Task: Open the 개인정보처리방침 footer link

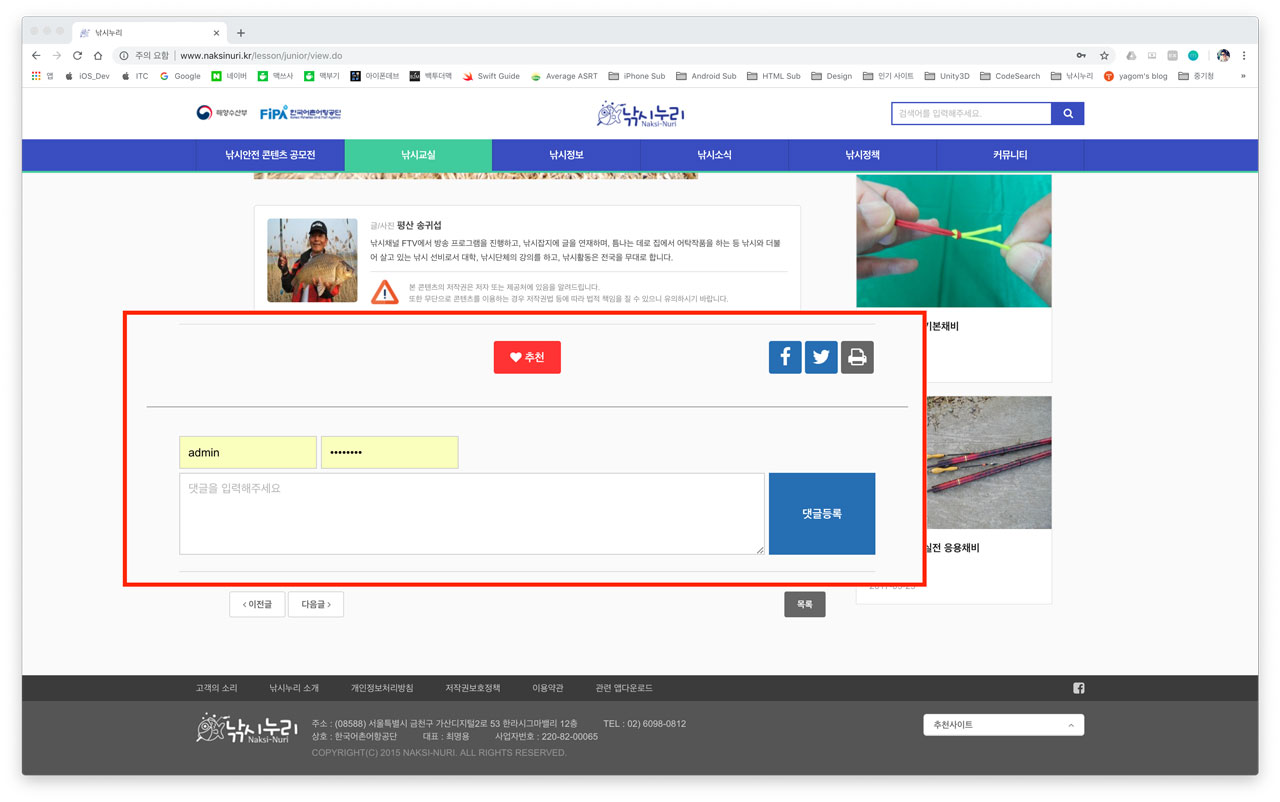Action: coord(382,688)
